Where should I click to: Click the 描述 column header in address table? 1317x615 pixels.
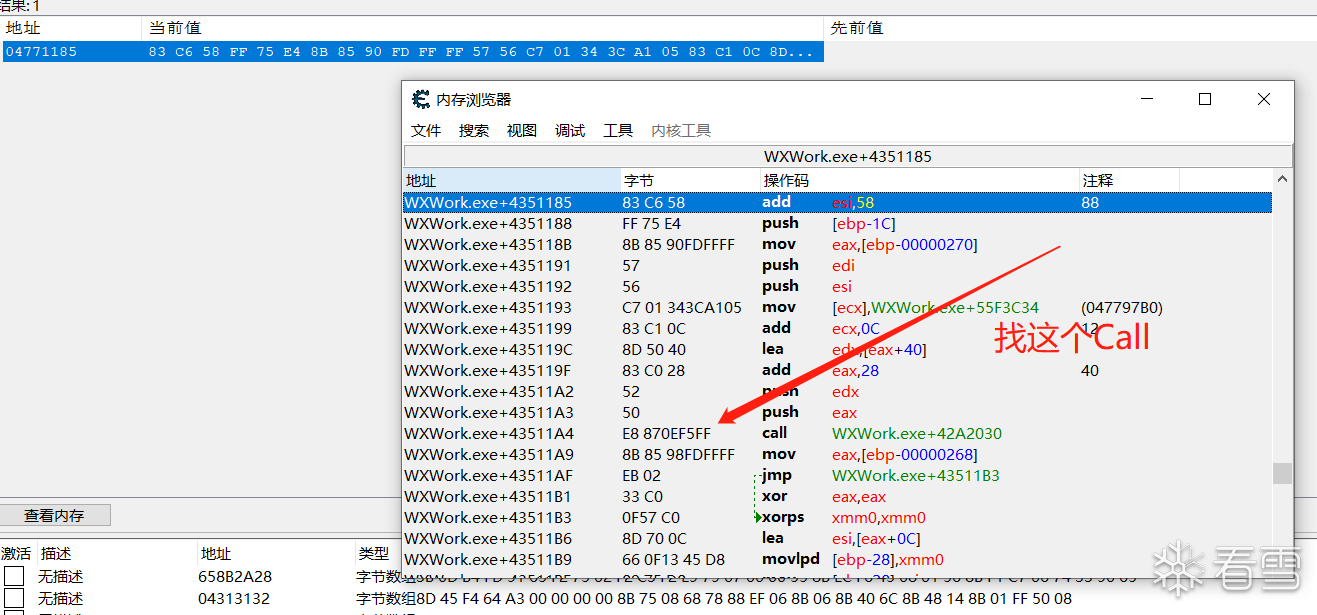(115, 553)
